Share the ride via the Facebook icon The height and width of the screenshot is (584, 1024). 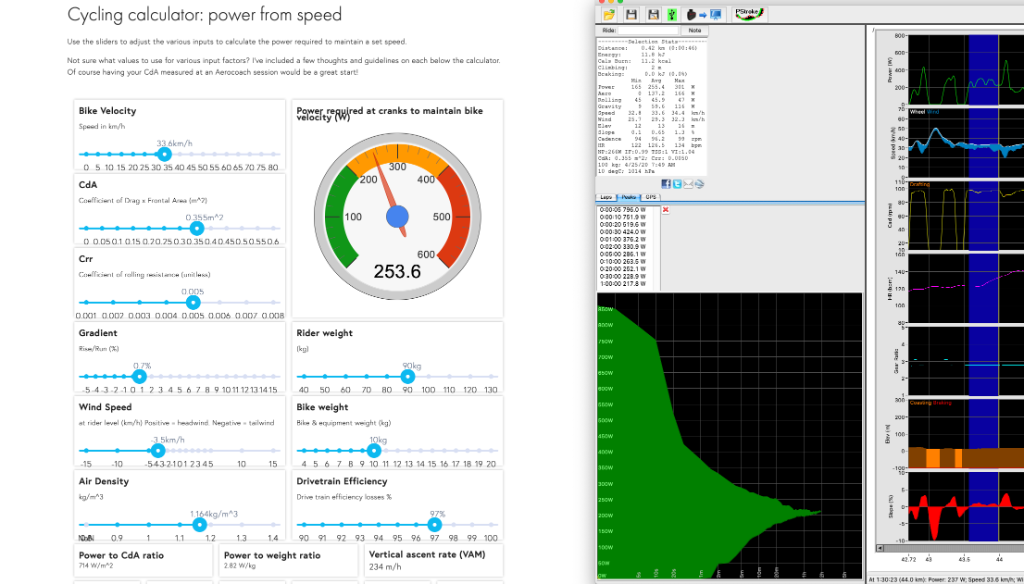(667, 184)
